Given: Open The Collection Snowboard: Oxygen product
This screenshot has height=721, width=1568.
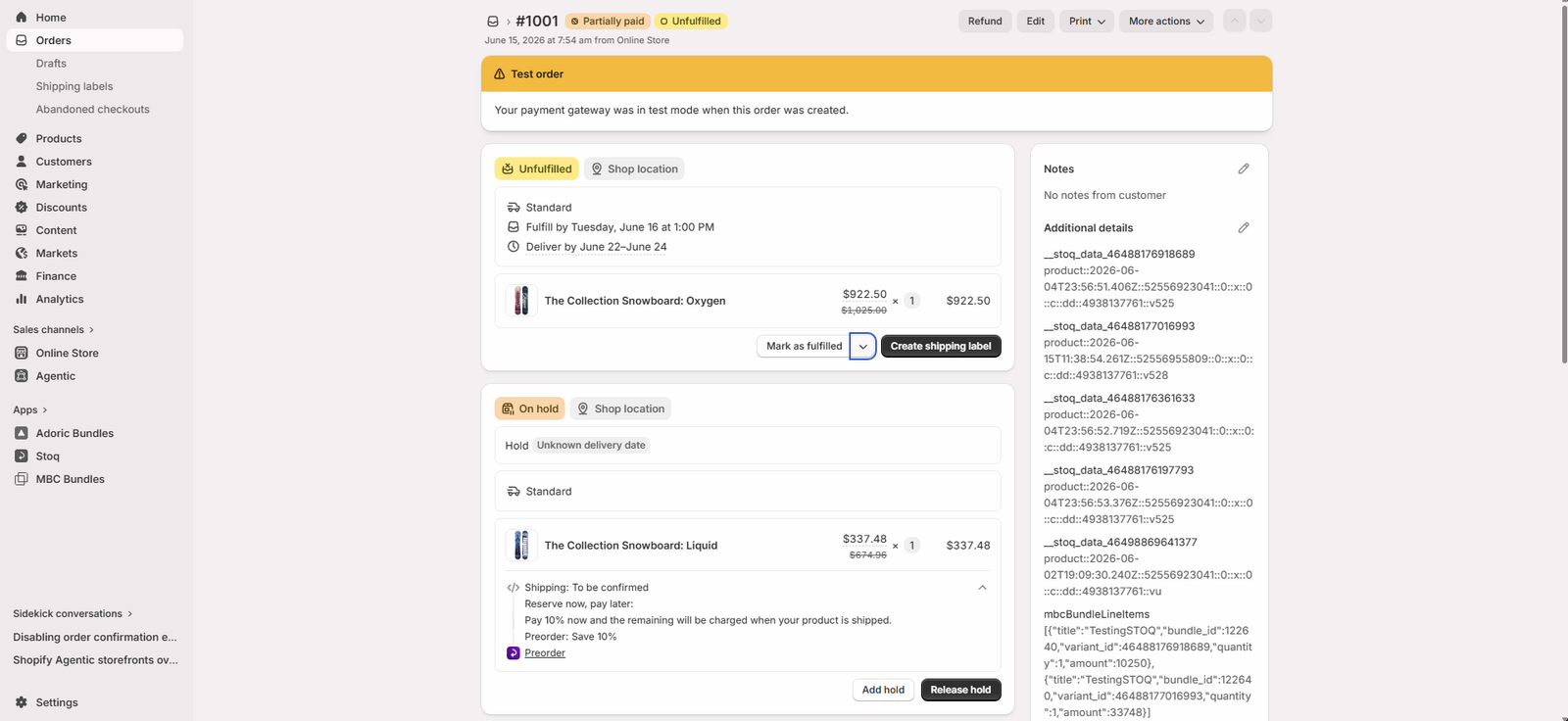Looking at the screenshot, I should coord(635,301).
